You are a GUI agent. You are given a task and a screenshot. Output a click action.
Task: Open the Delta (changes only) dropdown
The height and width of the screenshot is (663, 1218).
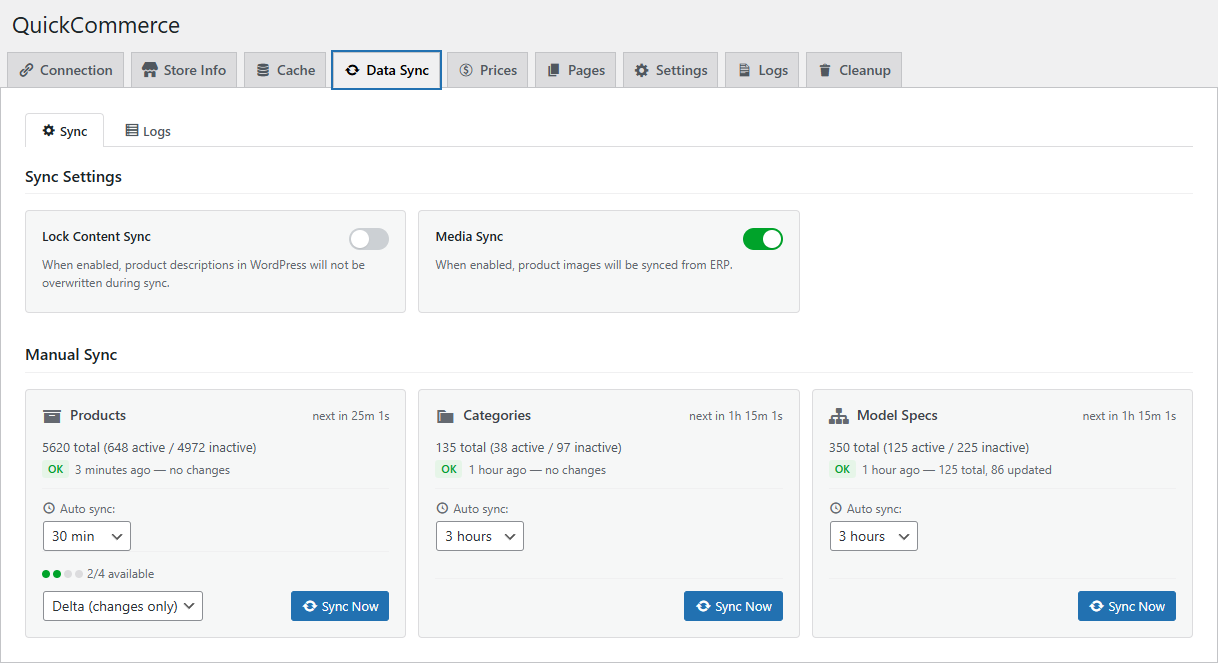123,606
